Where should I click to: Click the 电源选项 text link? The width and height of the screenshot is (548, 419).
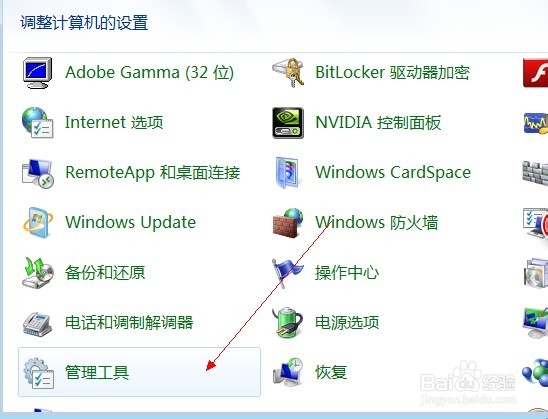[347, 322]
